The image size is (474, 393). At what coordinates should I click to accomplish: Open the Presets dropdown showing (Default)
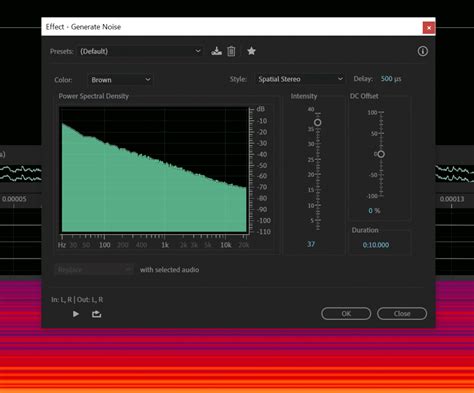pos(140,51)
